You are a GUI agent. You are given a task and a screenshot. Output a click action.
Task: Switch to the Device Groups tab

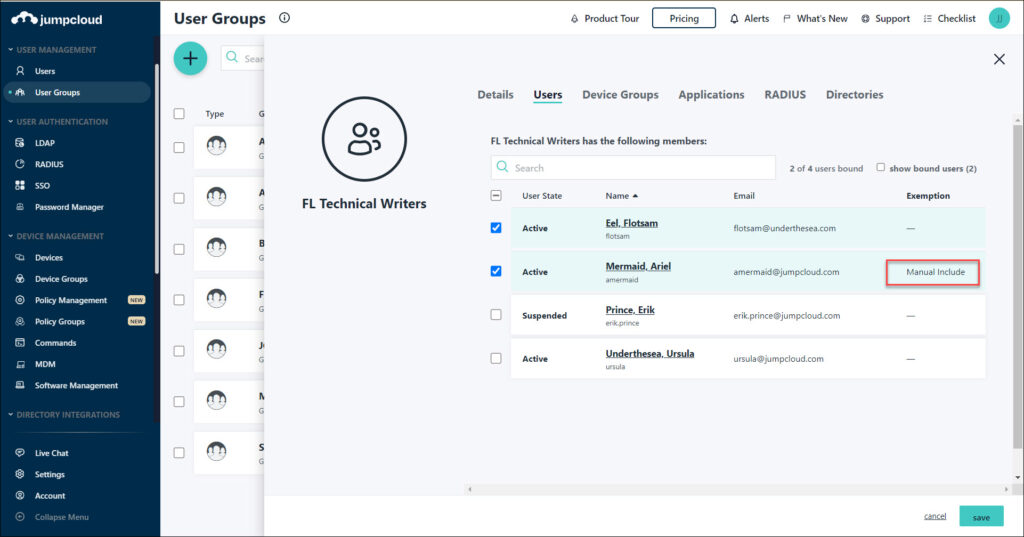click(620, 95)
